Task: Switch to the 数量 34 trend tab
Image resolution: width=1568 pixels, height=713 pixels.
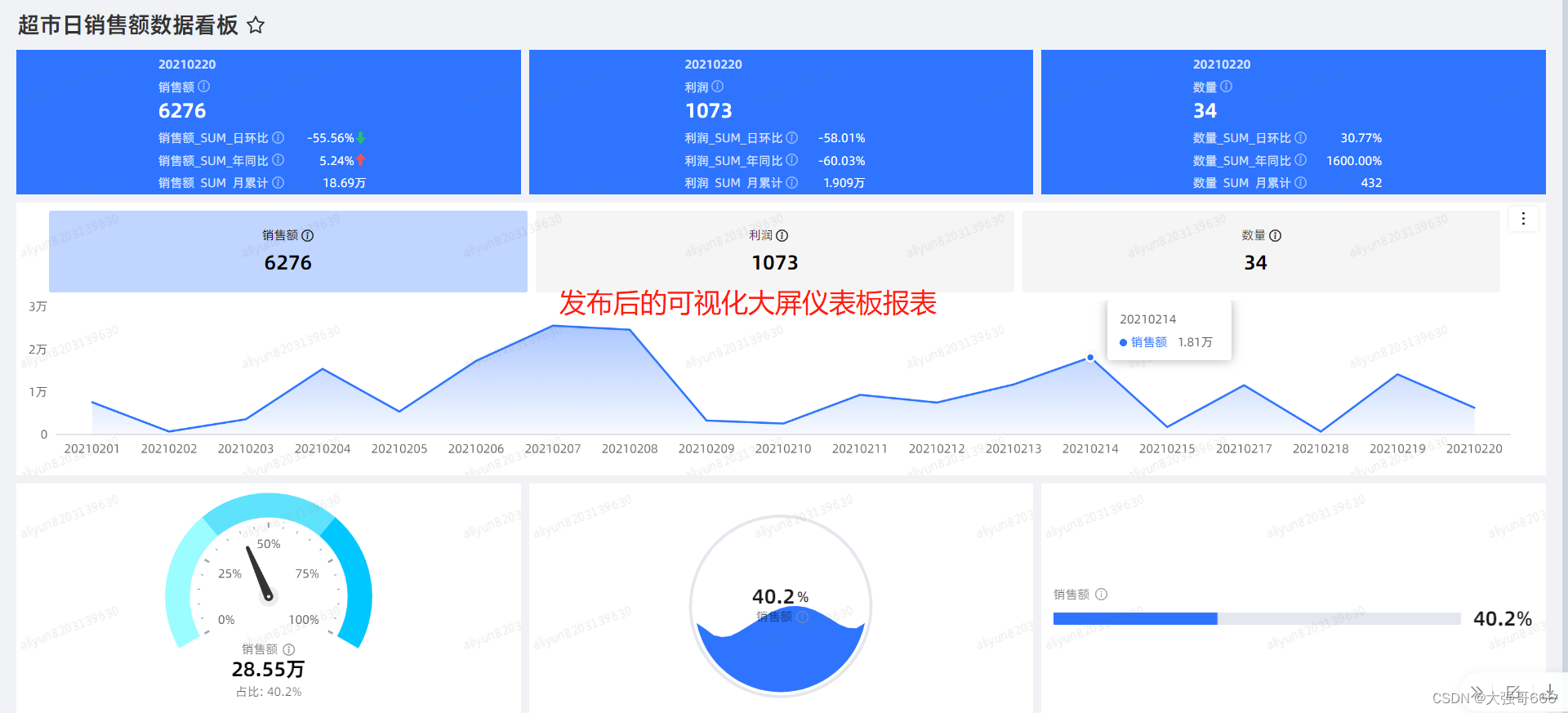Action: tap(1261, 252)
